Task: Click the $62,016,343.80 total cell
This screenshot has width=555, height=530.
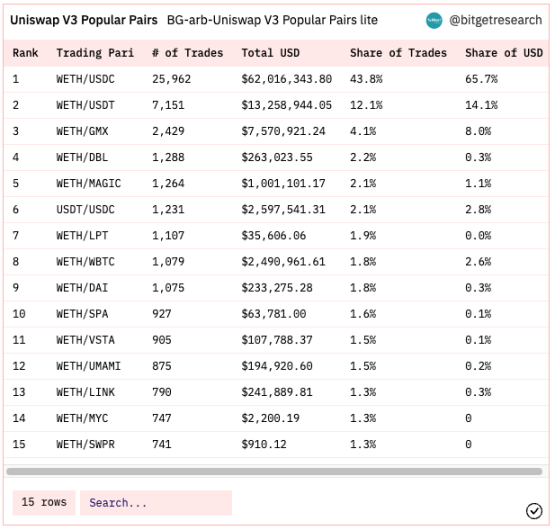Action: [287, 79]
